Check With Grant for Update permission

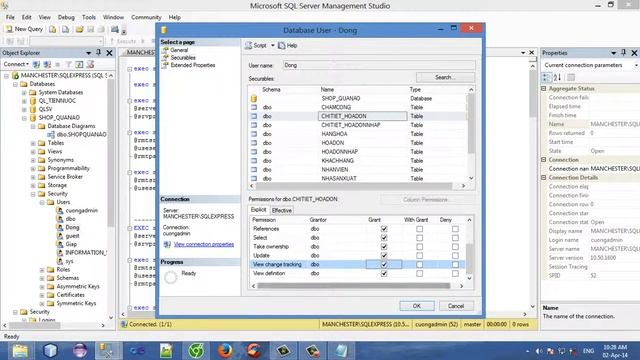pyautogui.click(x=420, y=256)
